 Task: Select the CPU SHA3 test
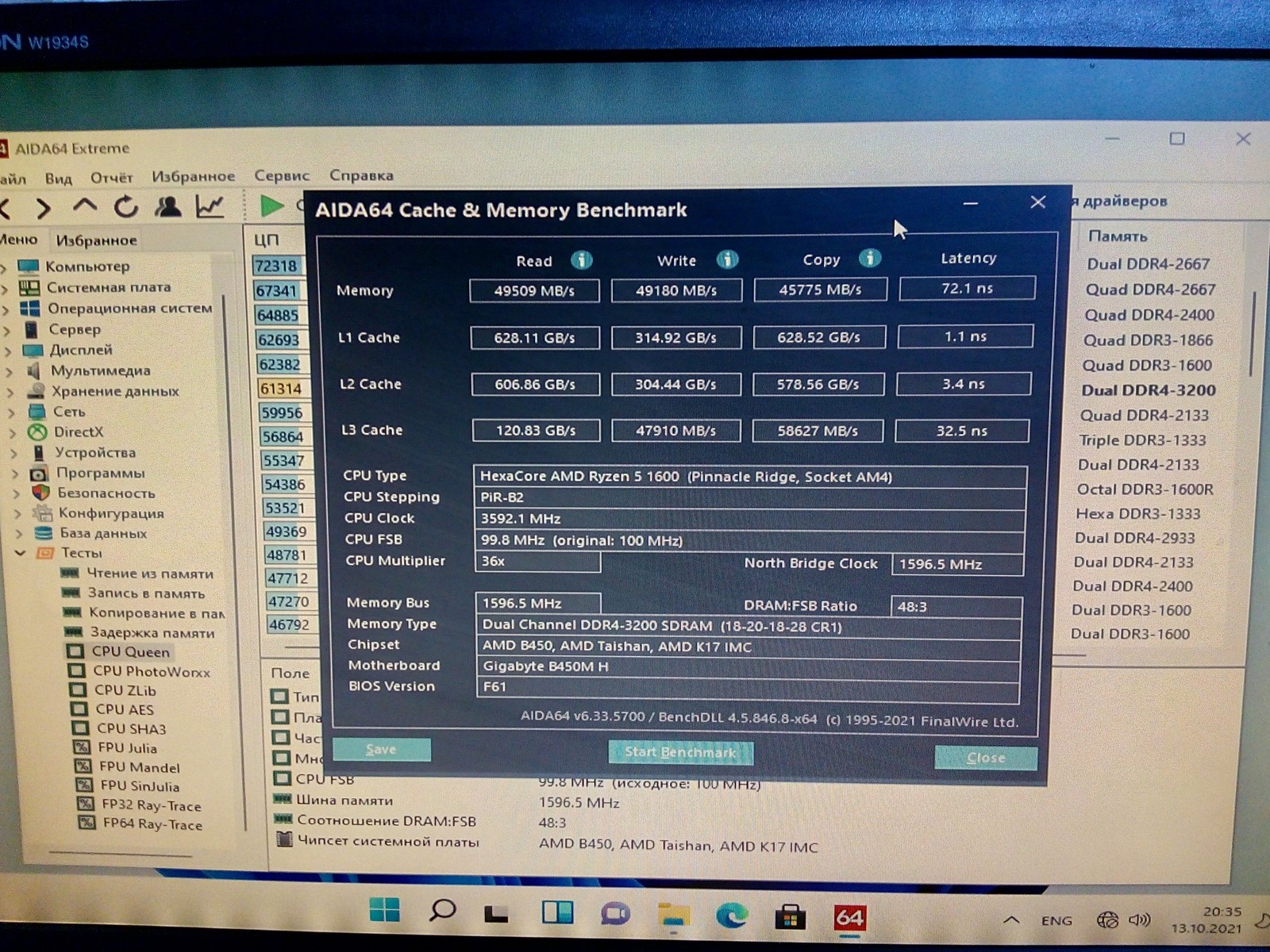point(131,728)
